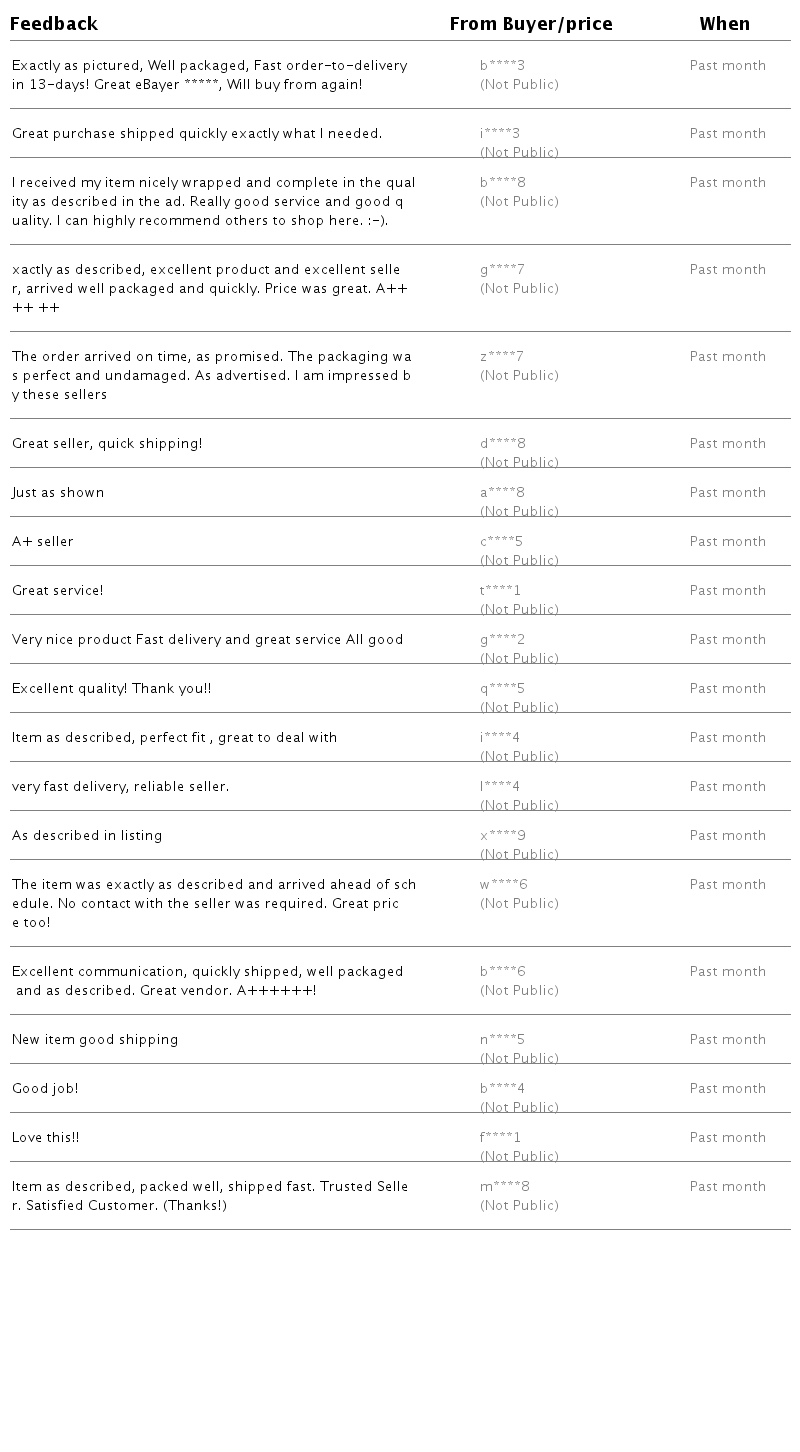Select buyer t****1 username

500,591
